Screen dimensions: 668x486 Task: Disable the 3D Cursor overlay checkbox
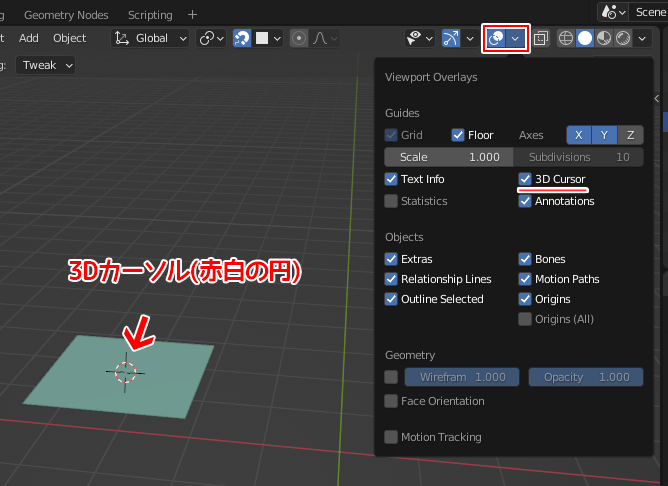525,179
